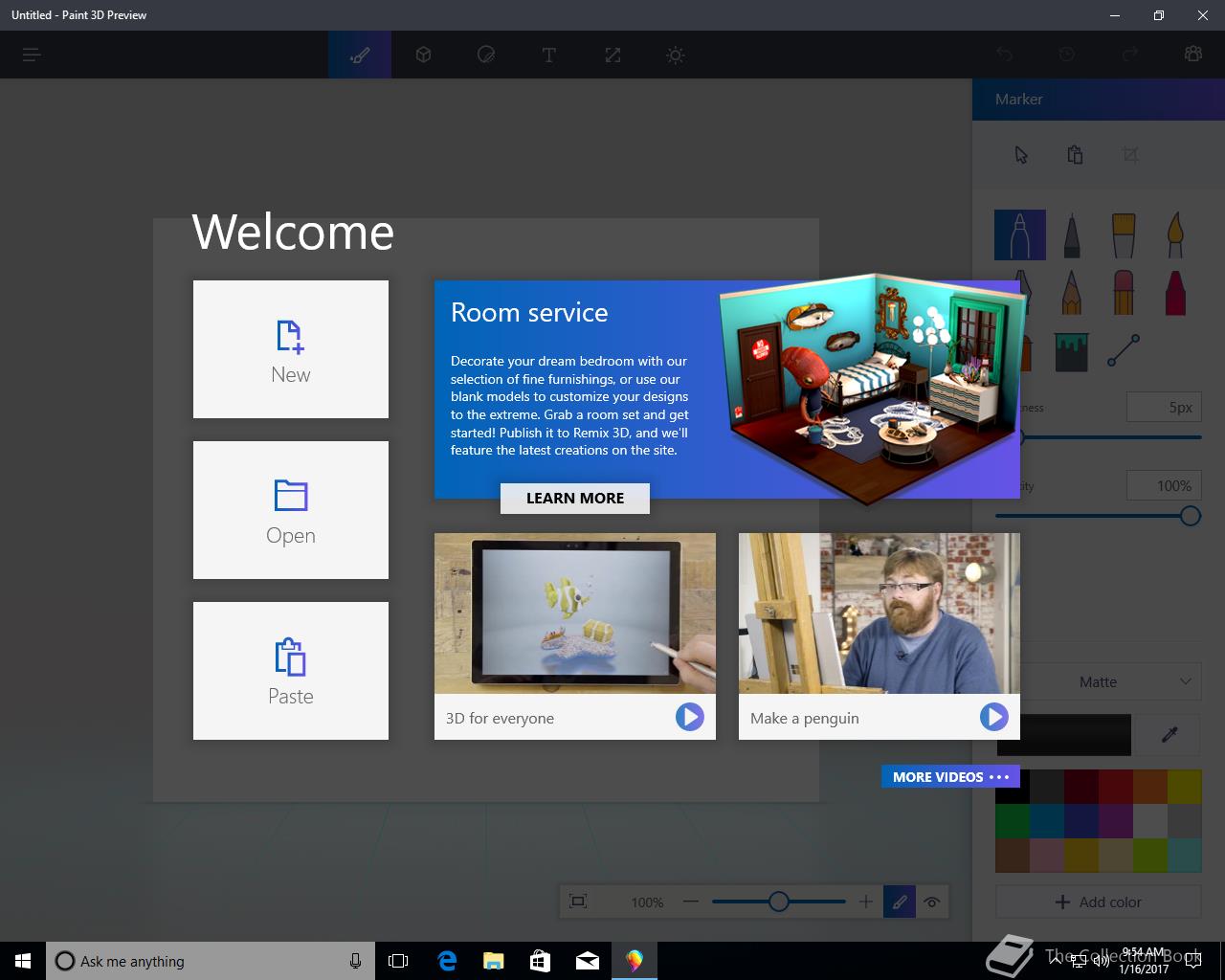Switch to the Text tool tab
This screenshot has height=980, width=1225.
click(x=549, y=55)
